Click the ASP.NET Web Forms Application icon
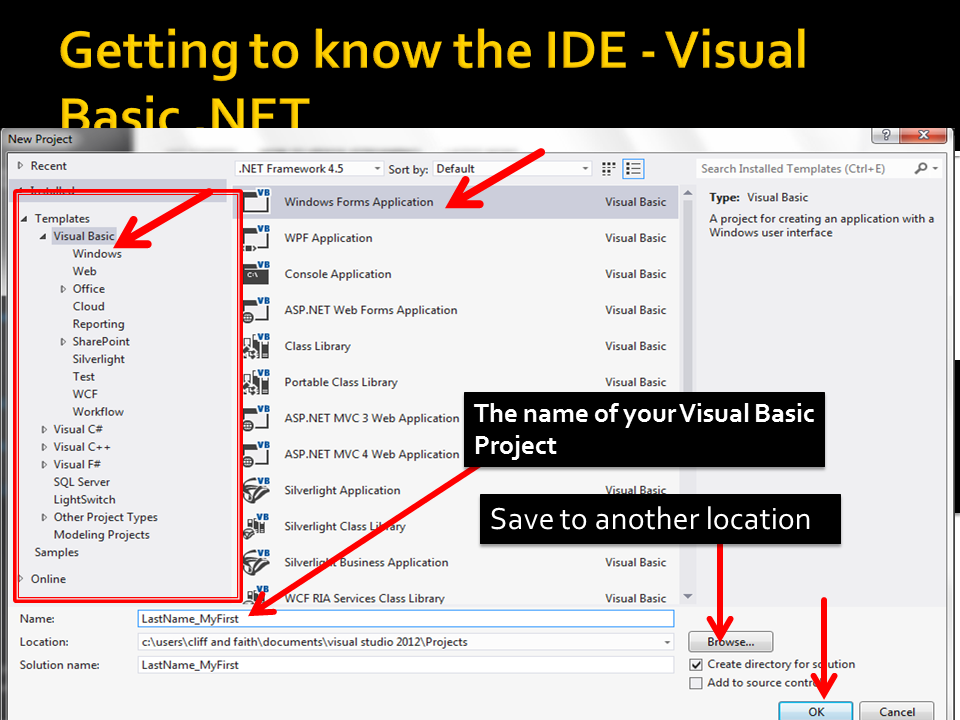 click(x=257, y=310)
